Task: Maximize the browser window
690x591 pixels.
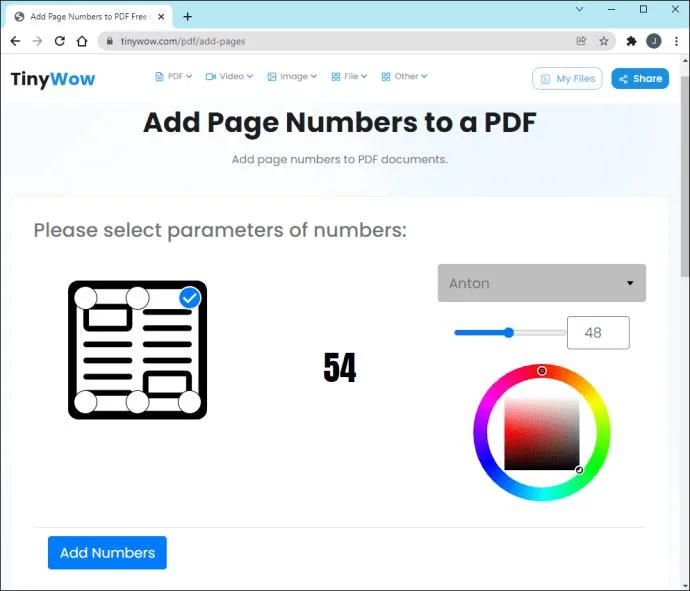Action: [643, 9]
